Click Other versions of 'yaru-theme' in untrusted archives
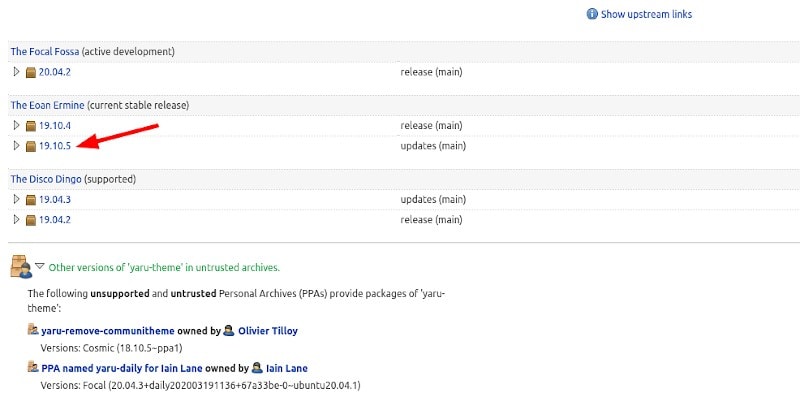This screenshot has width=800, height=393. [164, 267]
